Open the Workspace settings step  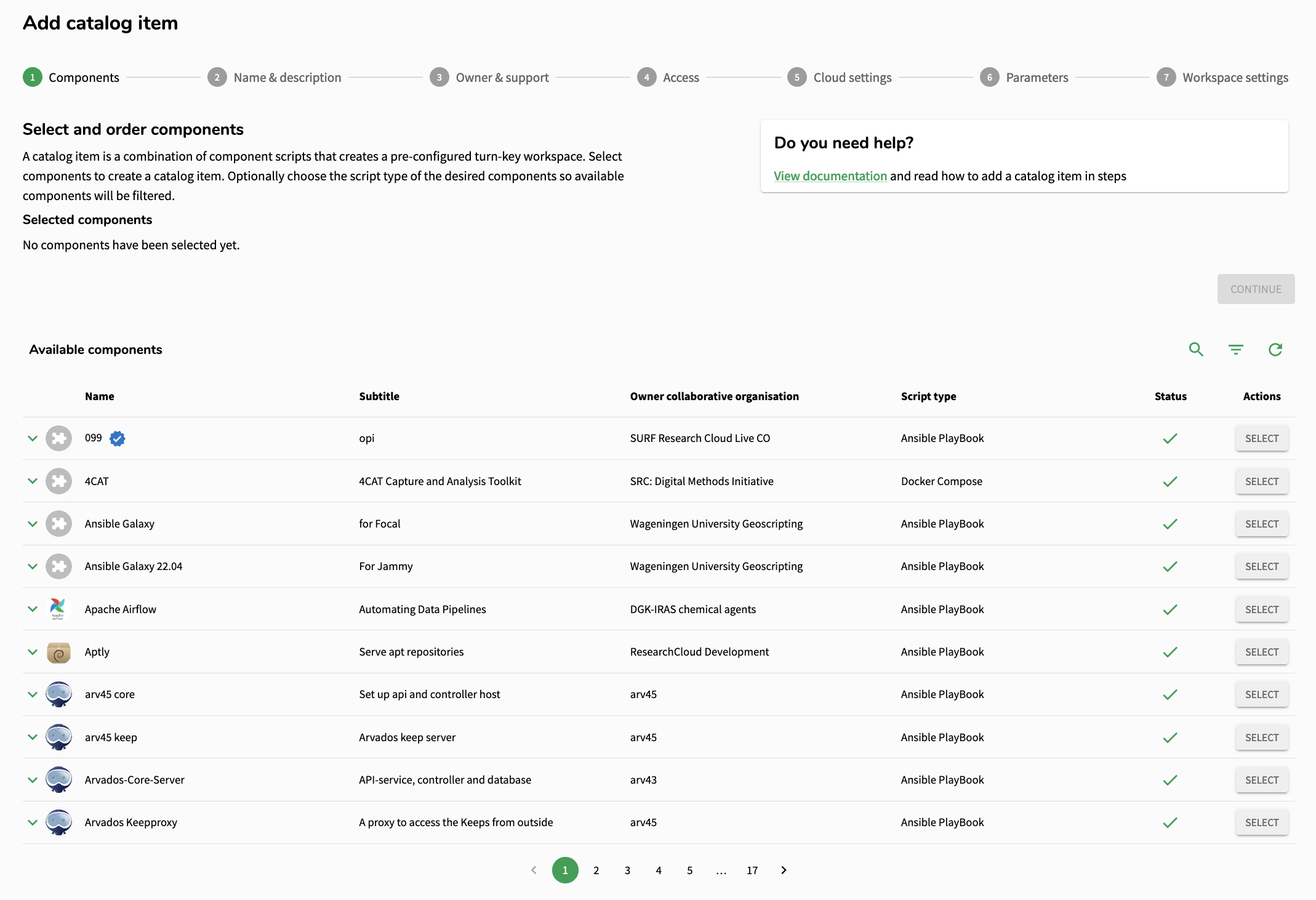click(x=1222, y=78)
